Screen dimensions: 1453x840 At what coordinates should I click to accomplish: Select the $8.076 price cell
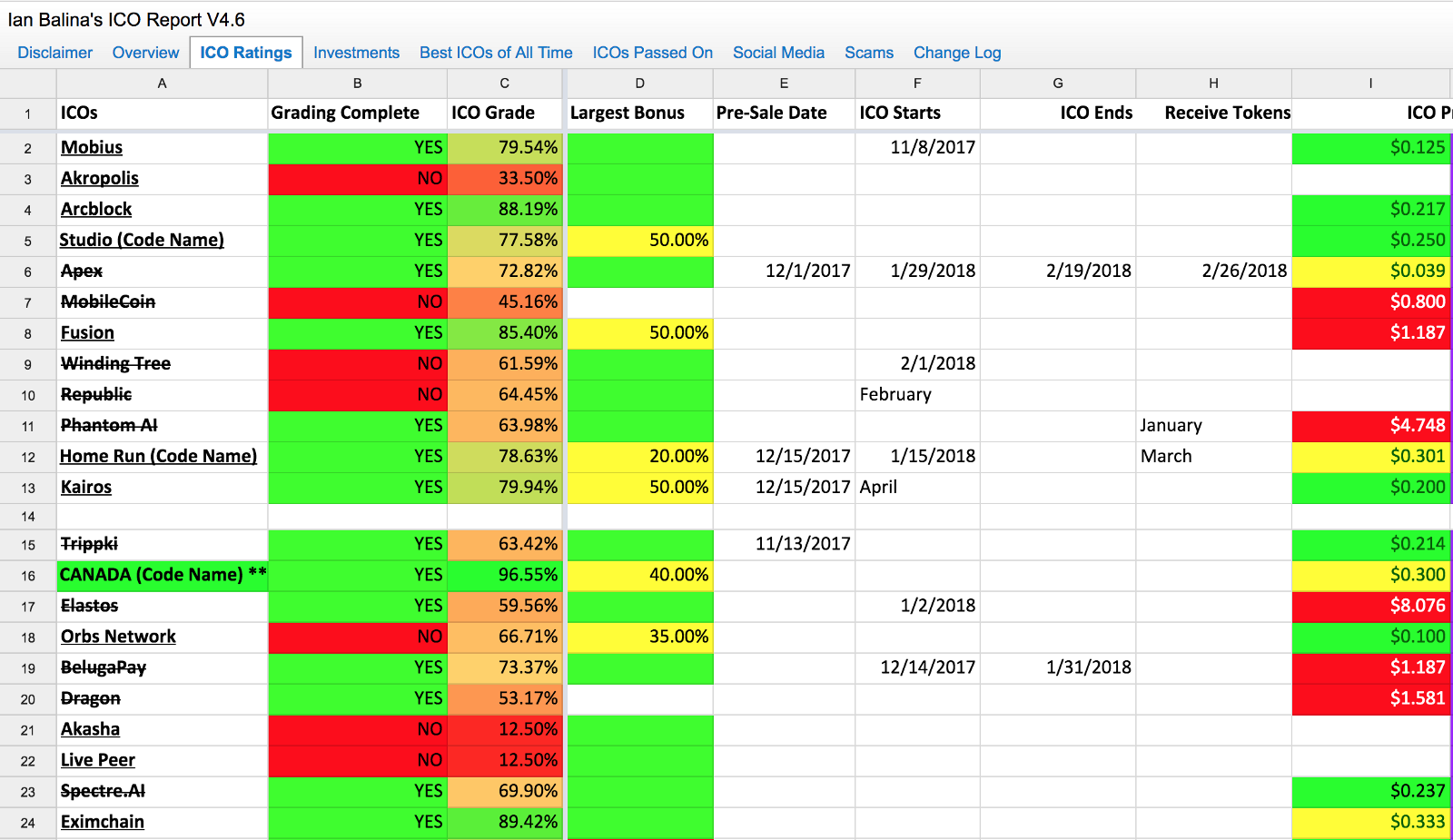1371,606
